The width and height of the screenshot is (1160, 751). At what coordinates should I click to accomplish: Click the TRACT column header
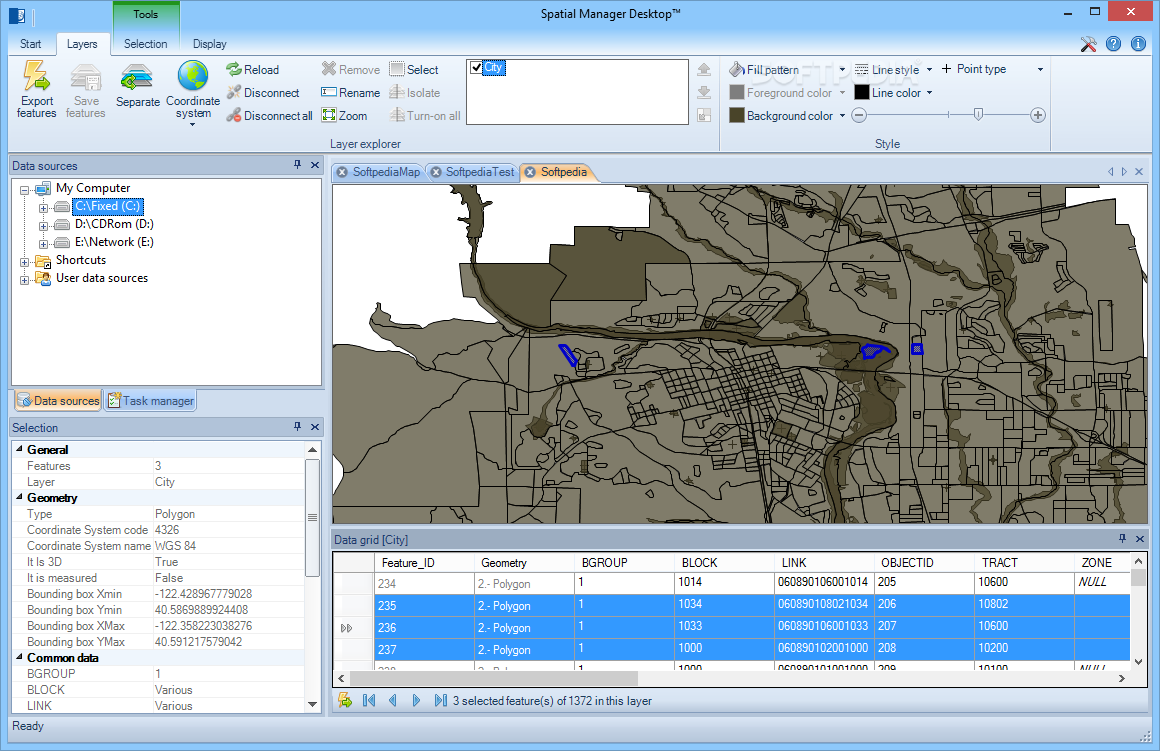pyautogui.click(x=1025, y=562)
